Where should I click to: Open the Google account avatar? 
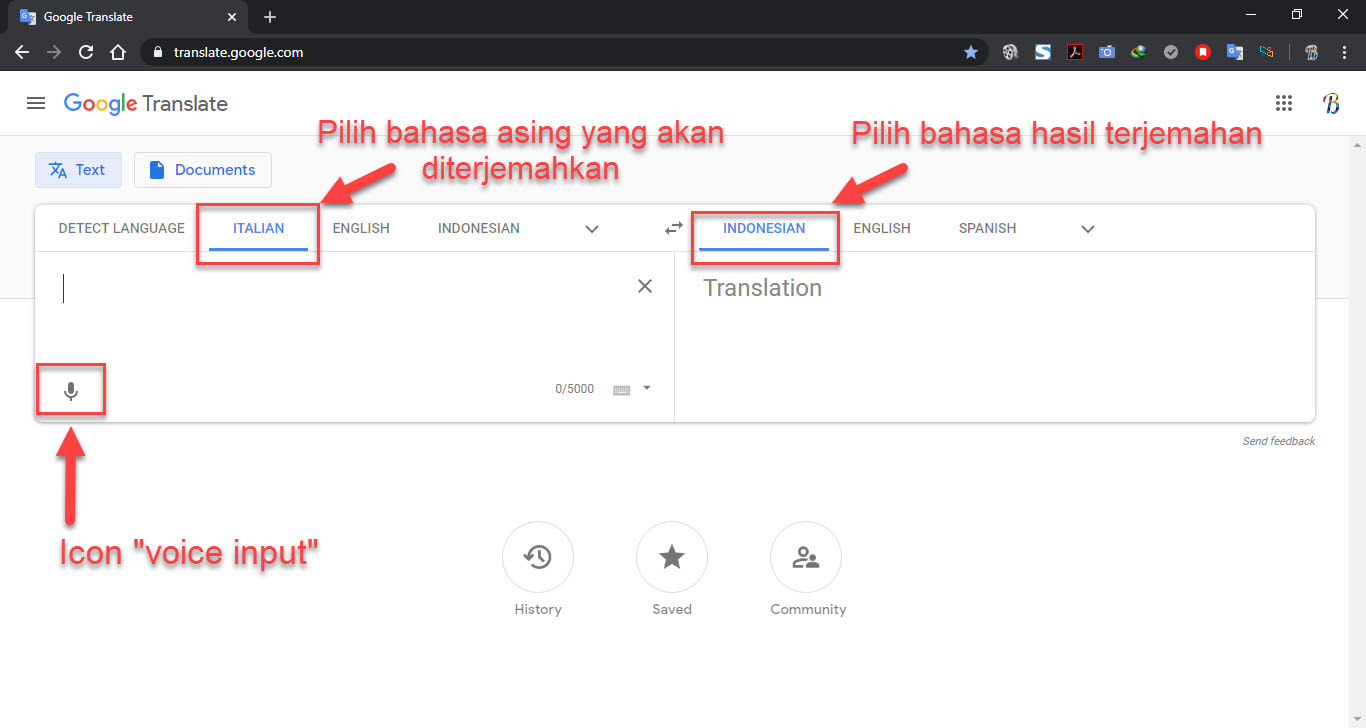tap(1331, 103)
